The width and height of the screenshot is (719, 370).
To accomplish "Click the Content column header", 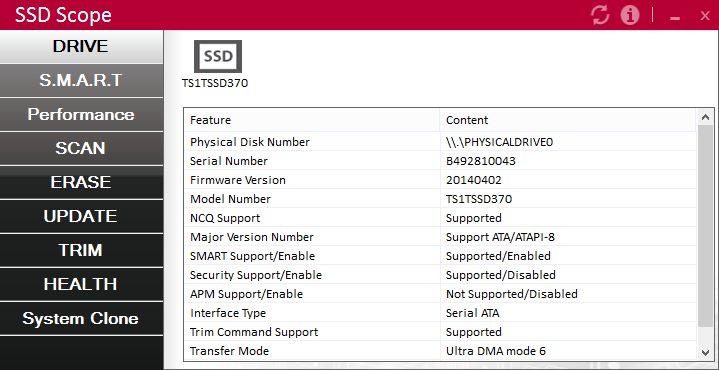I will (568, 120).
